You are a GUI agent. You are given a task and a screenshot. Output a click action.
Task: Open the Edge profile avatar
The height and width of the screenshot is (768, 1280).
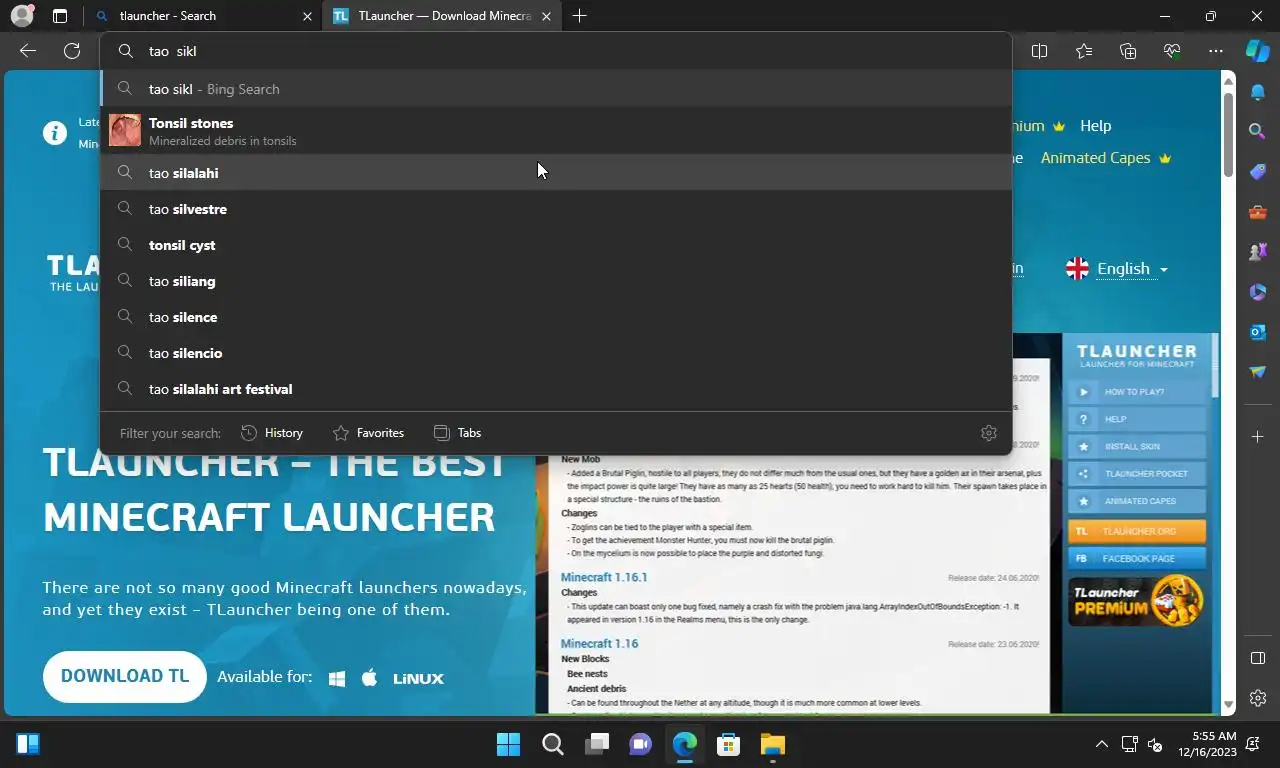click(x=21, y=16)
